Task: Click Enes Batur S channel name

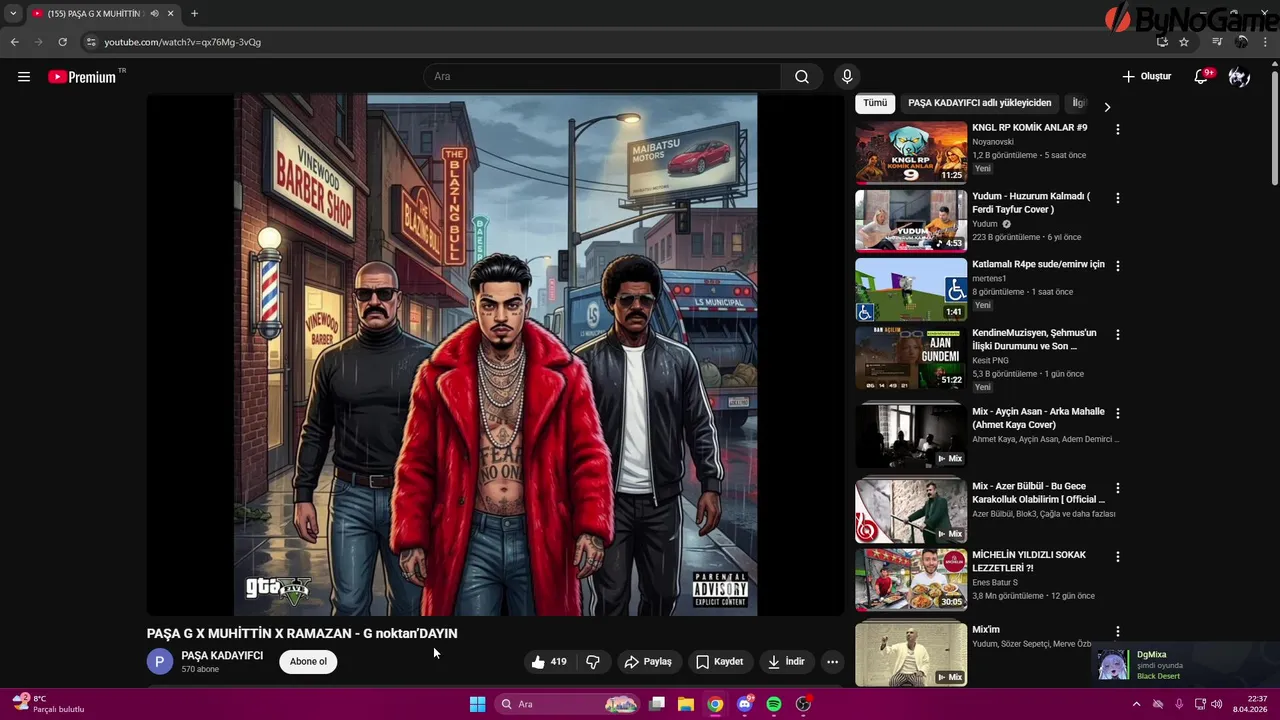Action: [995, 582]
